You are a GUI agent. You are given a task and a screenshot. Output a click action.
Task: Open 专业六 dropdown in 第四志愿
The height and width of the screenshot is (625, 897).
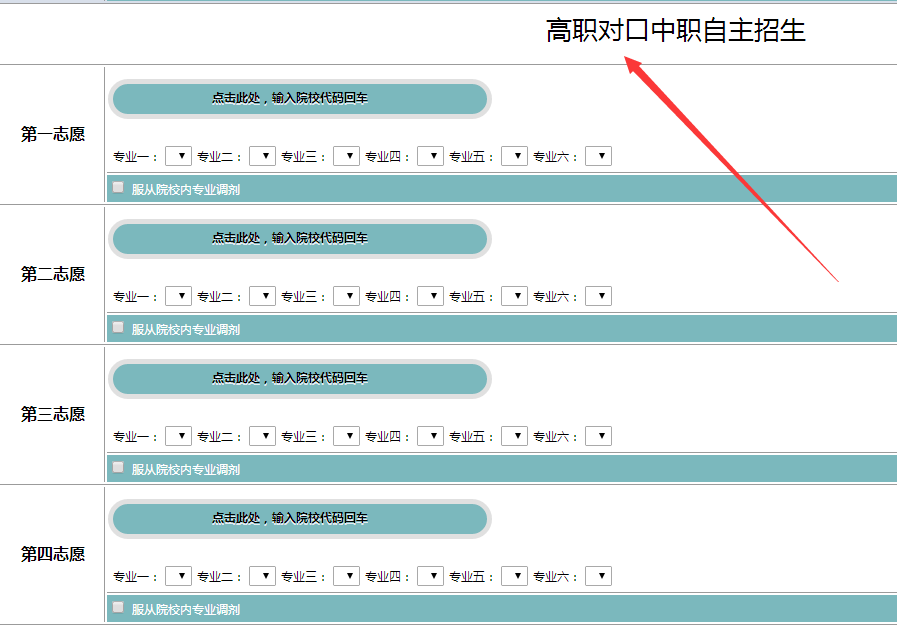click(x=598, y=576)
